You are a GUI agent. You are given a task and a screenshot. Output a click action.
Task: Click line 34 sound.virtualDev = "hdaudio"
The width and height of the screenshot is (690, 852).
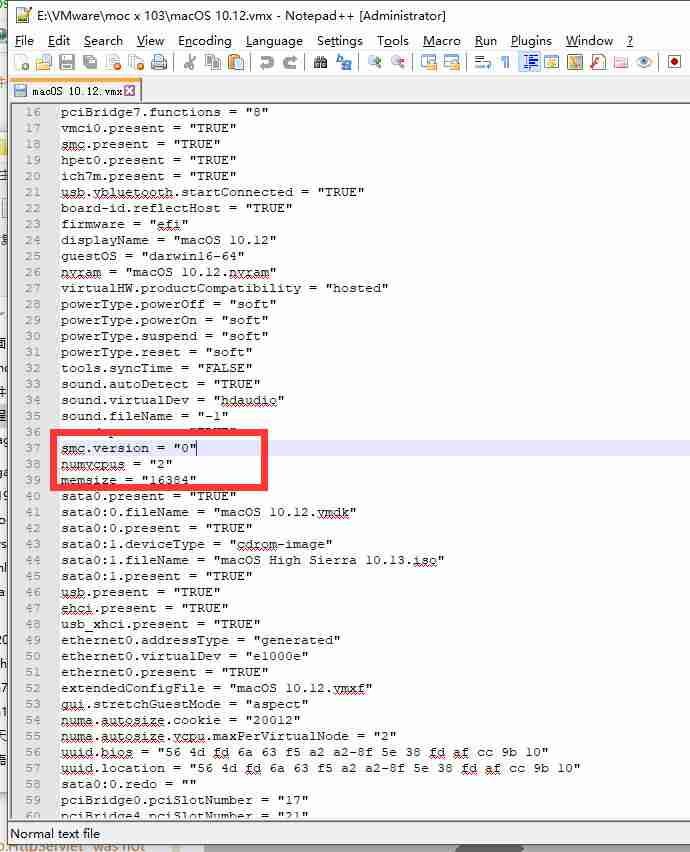pyautogui.click(x=172, y=400)
